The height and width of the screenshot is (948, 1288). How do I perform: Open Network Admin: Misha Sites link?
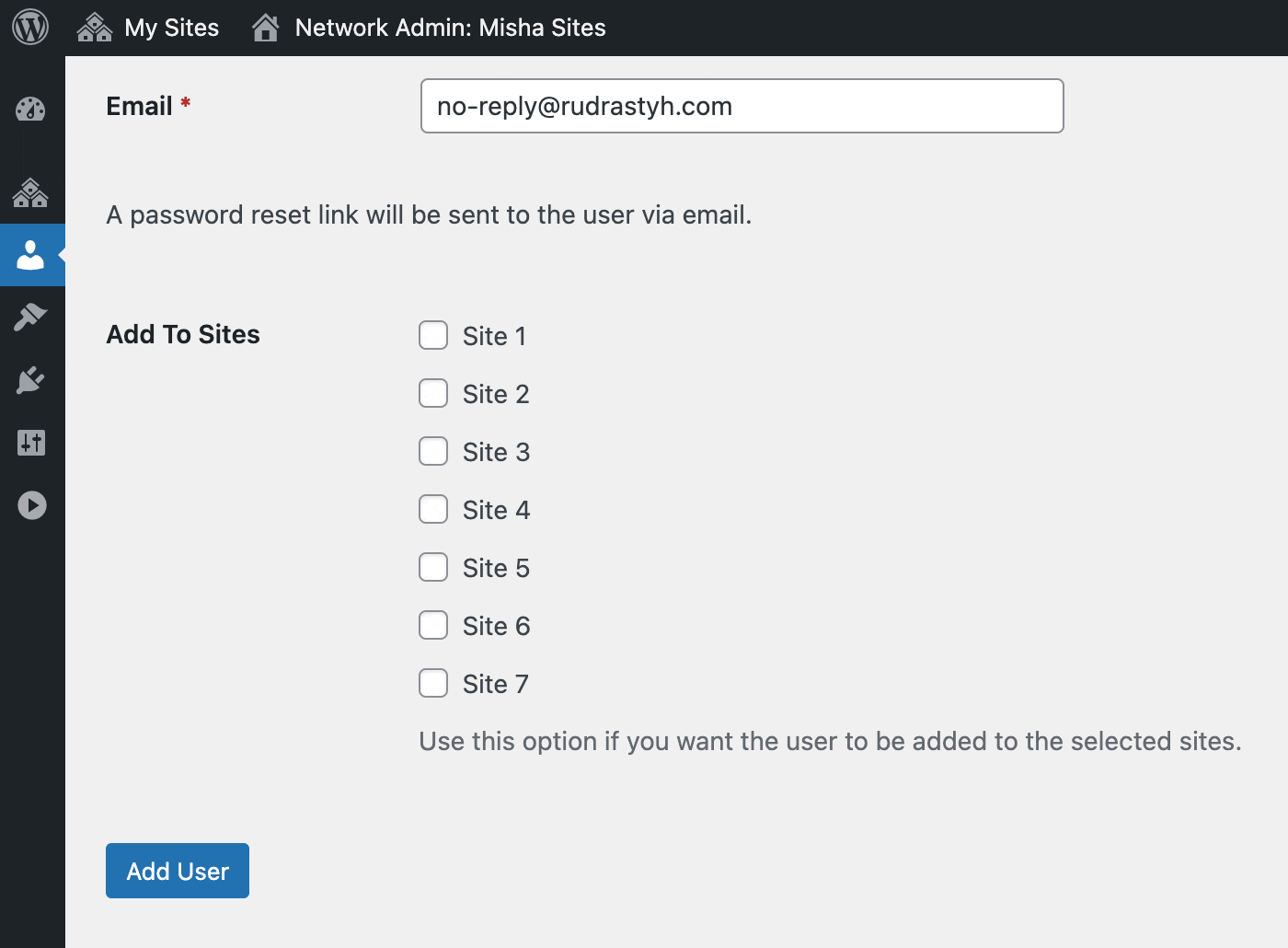click(429, 28)
